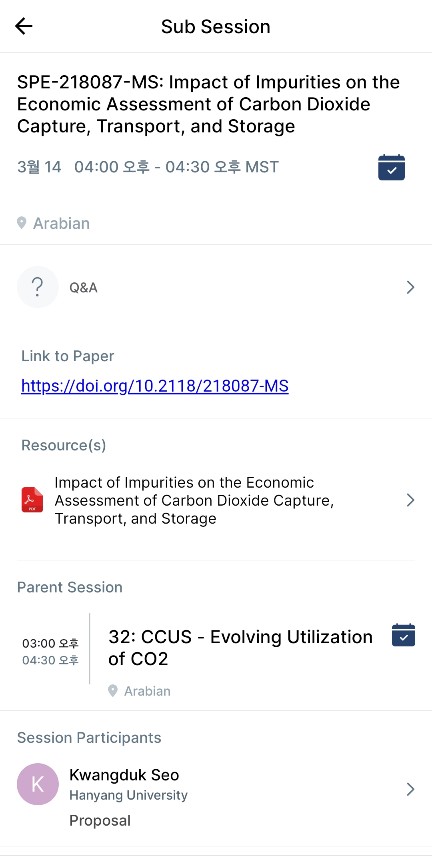Open the red PDF file icon
The height and width of the screenshot is (856, 432).
[32, 500]
